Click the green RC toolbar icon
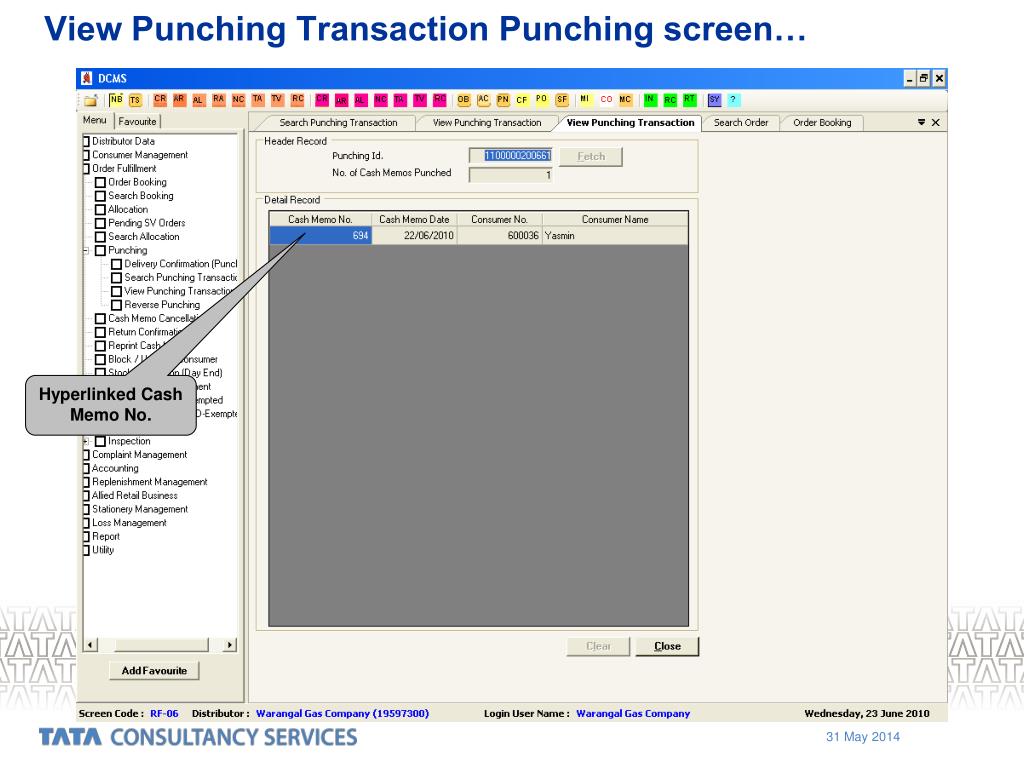Image resolution: width=1024 pixels, height=768 pixels. point(670,100)
